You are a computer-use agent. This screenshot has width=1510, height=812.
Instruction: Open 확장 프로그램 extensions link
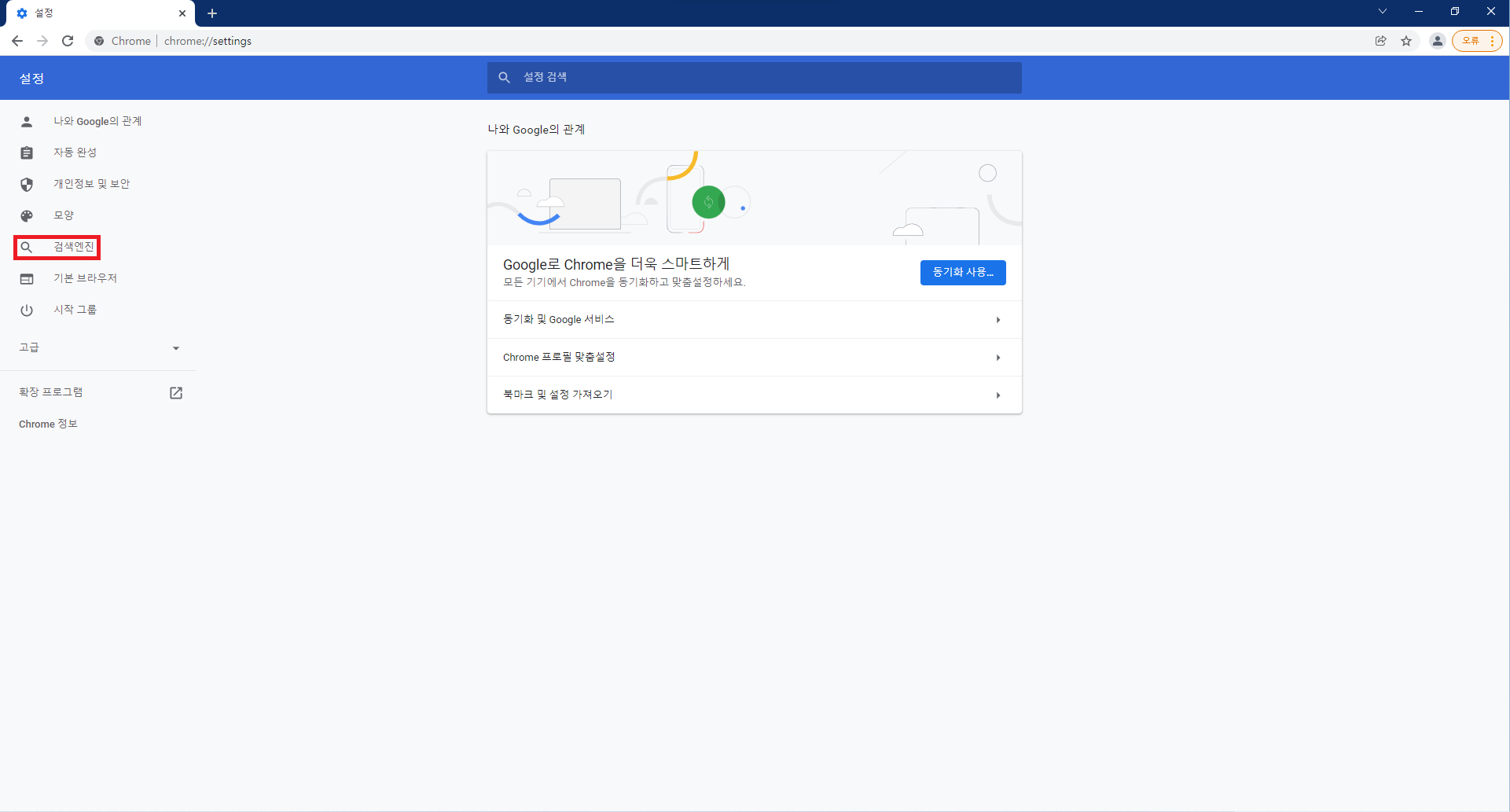pyautogui.click(x=51, y=392)
